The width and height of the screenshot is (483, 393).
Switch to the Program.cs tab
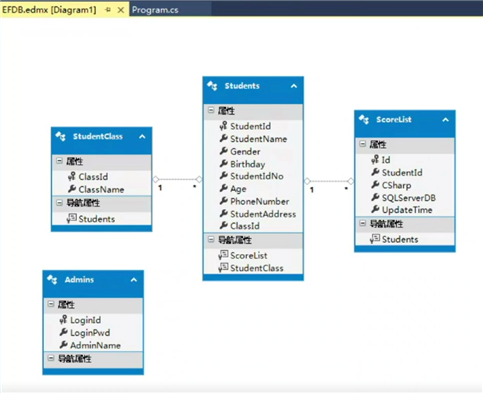point(155,10)
